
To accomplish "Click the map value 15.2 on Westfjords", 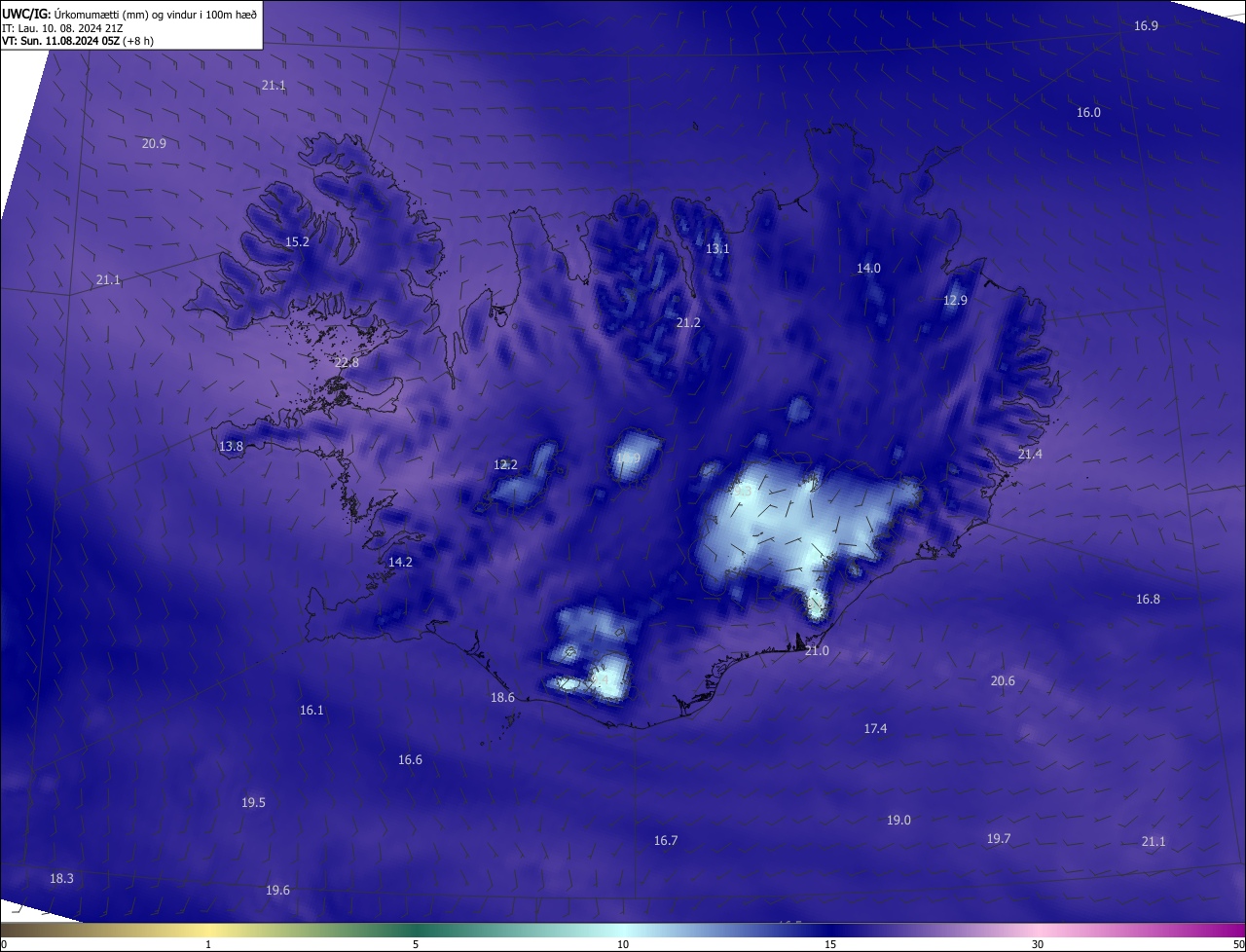I will pos(297,242).
